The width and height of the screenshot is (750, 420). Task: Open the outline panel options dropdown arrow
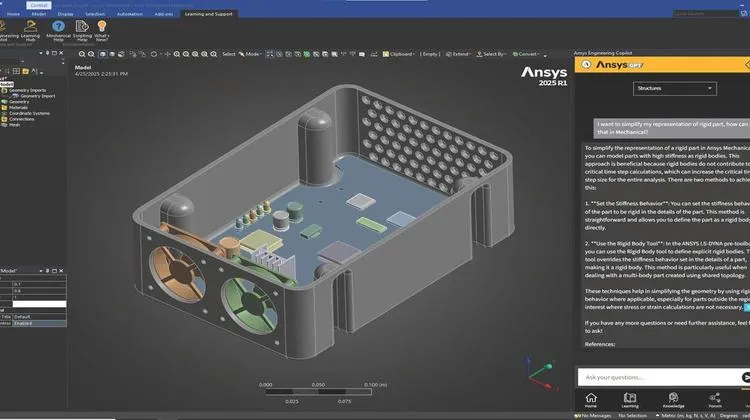(41, 53)
